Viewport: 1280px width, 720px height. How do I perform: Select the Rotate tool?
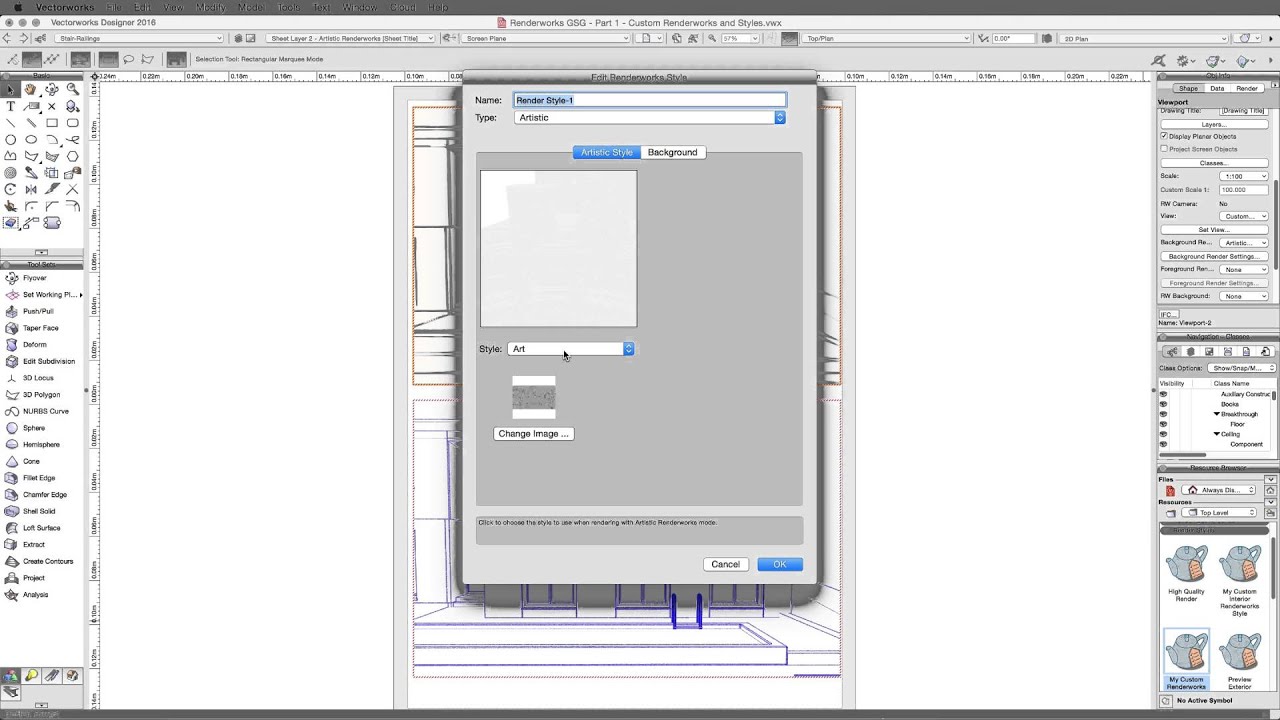click(x=11, y=189)
